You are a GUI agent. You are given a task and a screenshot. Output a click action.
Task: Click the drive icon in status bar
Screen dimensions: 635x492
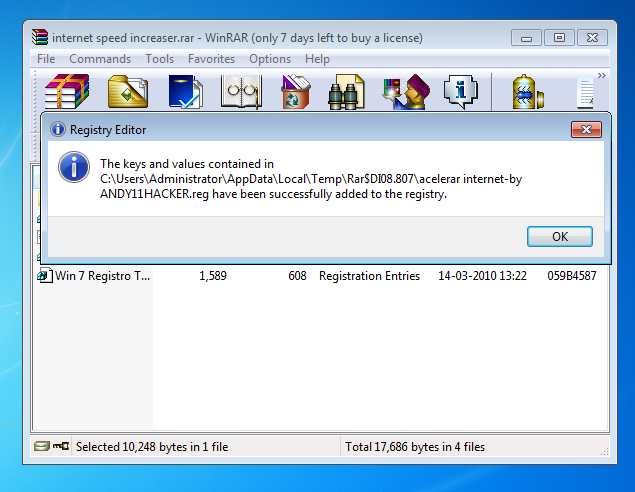41,446
